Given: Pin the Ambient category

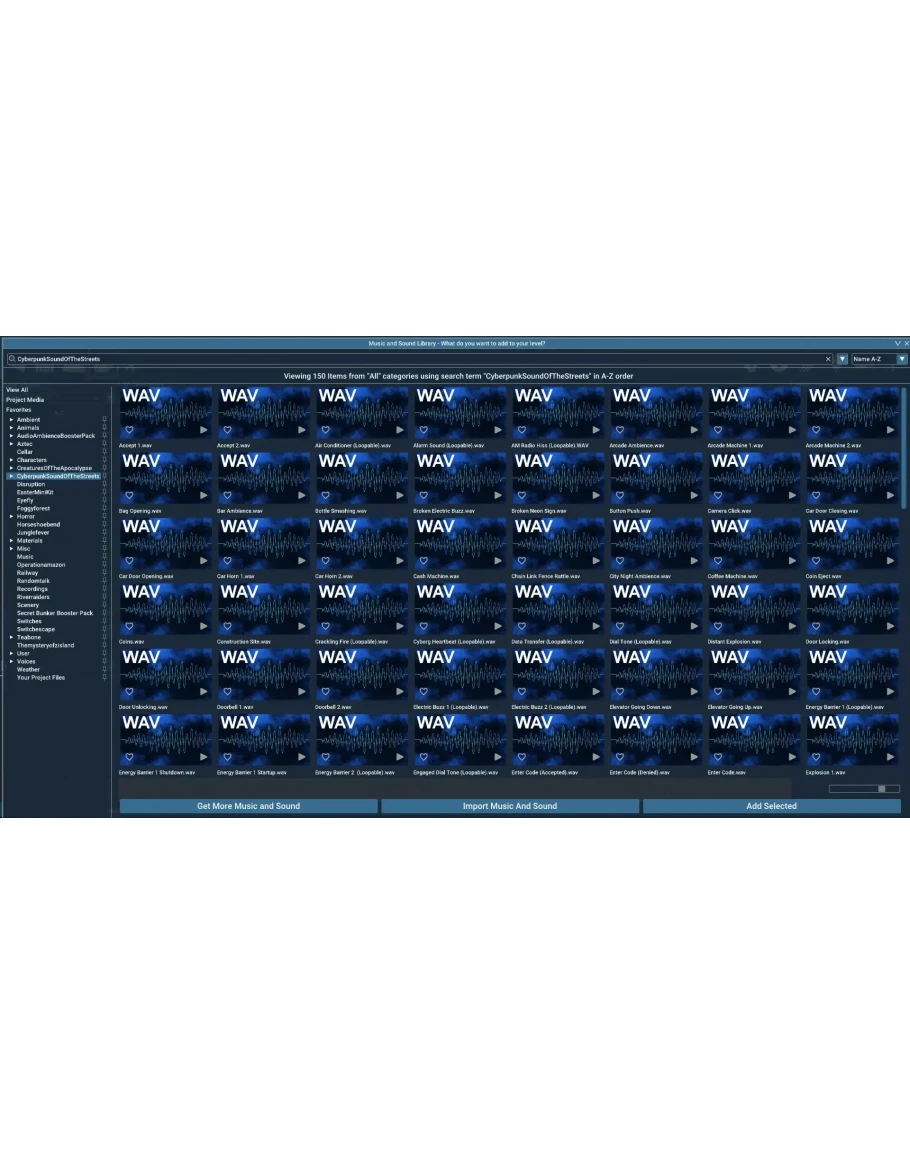Looking at the screenshot, I should (x=104, y=420).
